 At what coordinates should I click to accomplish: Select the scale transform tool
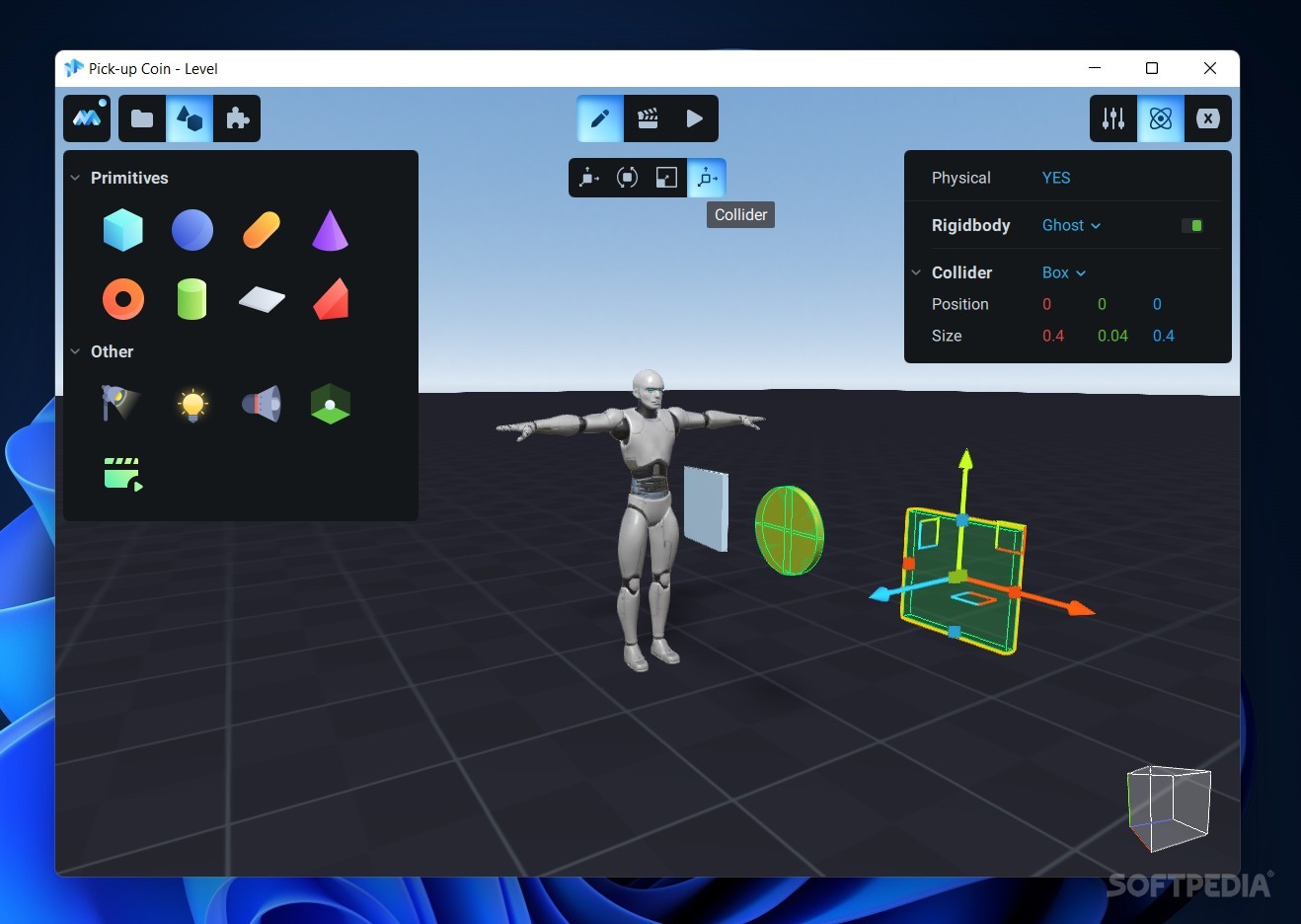tap(667, 178)
